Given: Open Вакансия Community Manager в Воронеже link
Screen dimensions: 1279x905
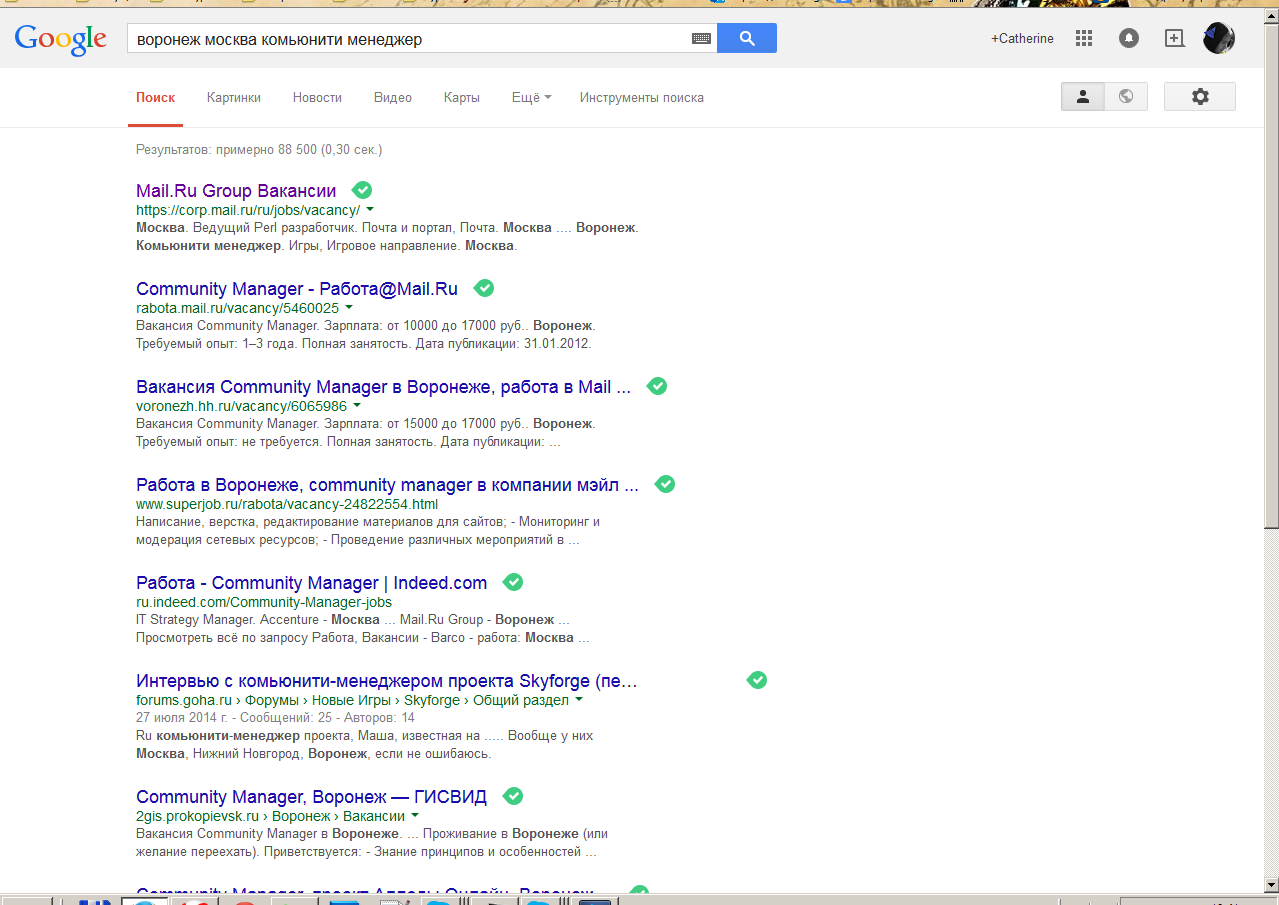Looking at the screenshot, I should pos(384,387).
